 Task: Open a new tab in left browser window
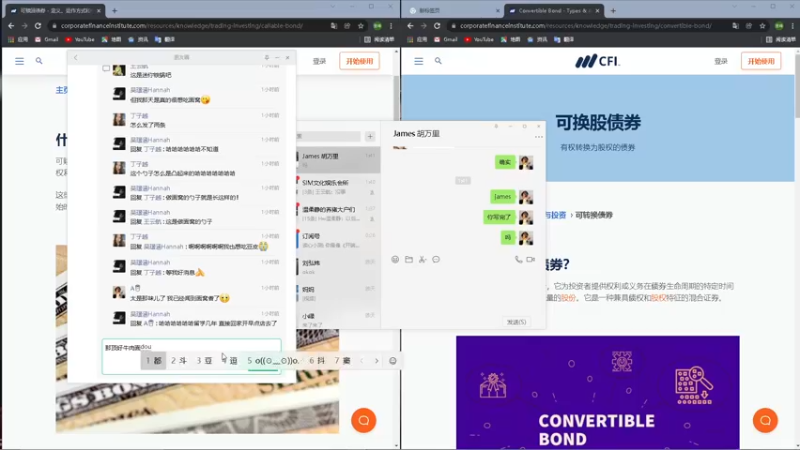click(114, 10)
